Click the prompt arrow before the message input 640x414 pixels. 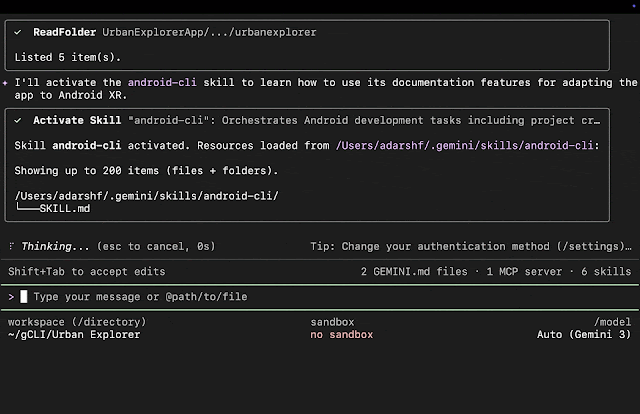pyautogui.click(x=10, y=297)
